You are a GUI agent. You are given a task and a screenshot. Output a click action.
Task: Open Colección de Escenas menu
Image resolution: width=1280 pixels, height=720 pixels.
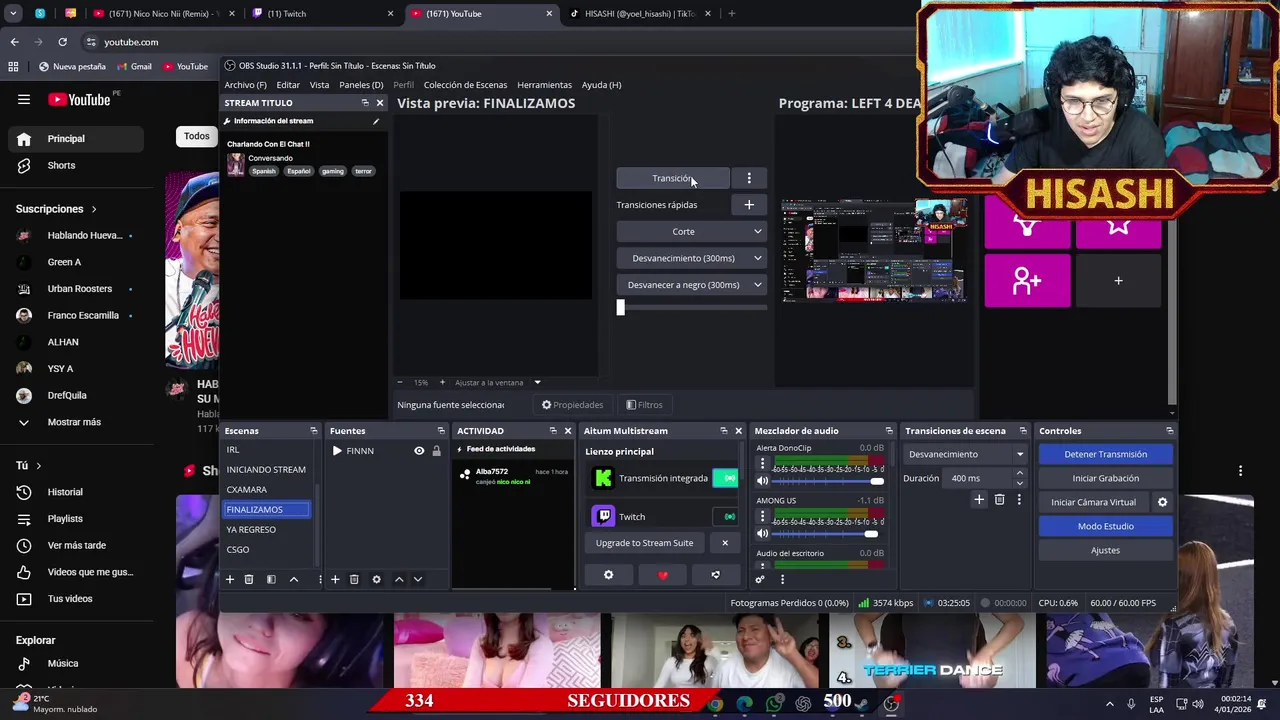[x=465, y=85]
